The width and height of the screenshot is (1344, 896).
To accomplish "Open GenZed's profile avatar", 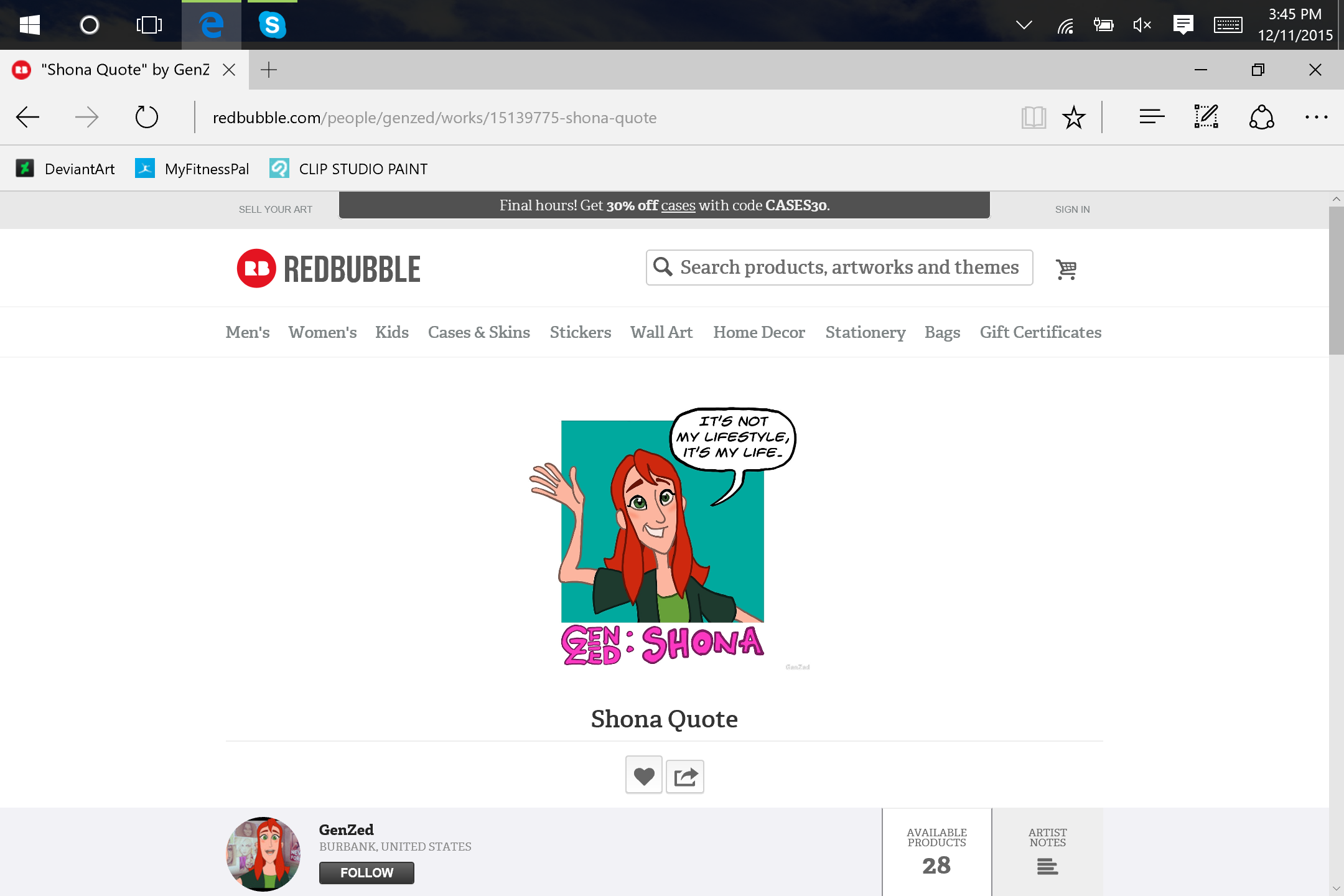I will pyautogui.click(x=263, y=854).
